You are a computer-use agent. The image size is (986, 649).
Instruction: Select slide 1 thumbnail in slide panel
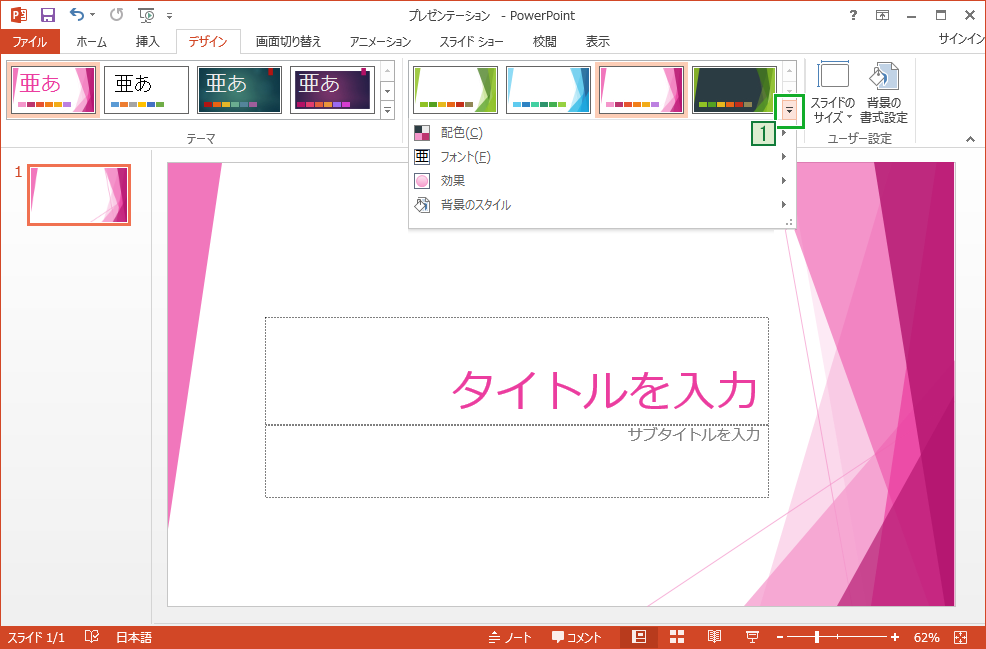(79, 195)
